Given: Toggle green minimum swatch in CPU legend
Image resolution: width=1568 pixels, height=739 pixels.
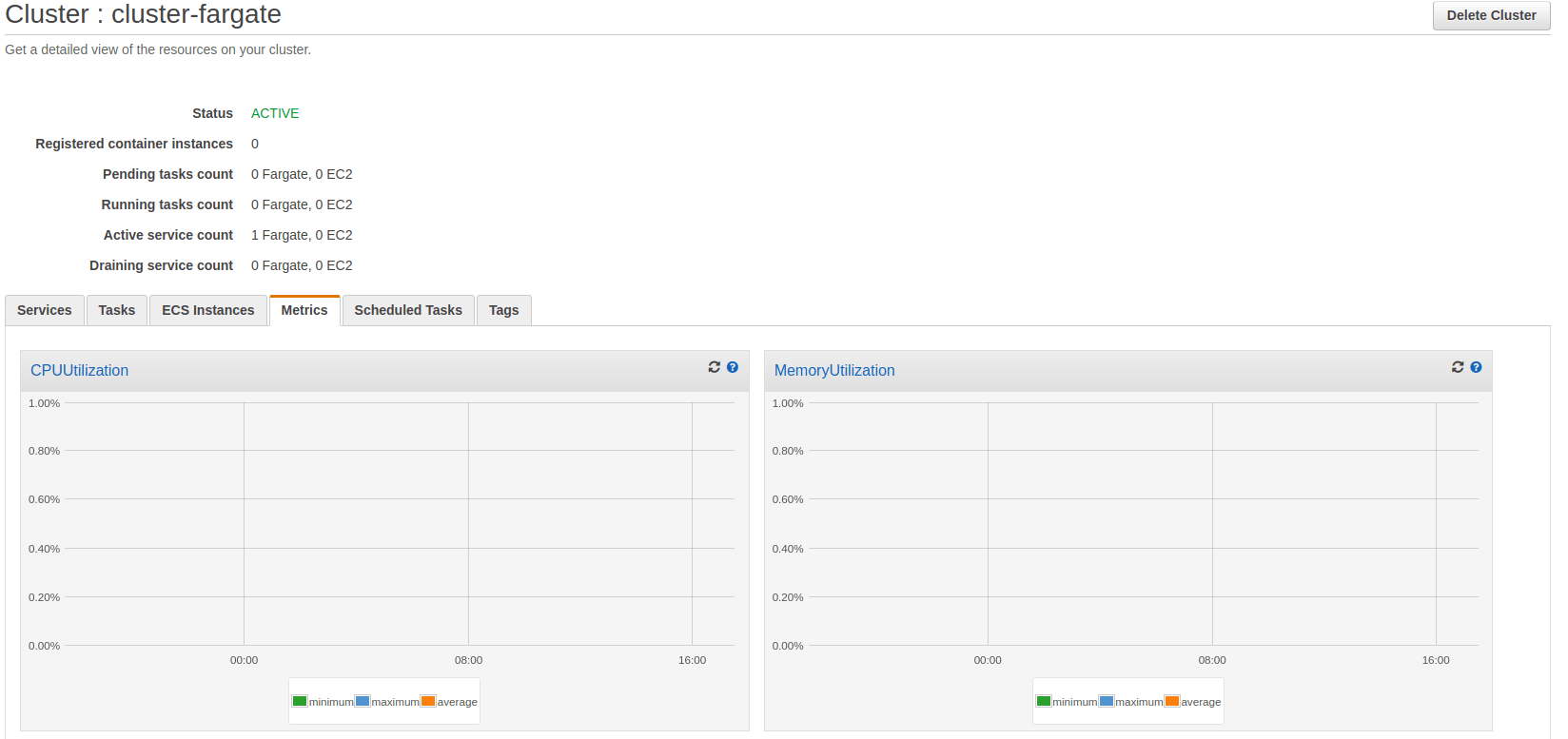Looking at the screenshot, I should click(x=300, y=701).
